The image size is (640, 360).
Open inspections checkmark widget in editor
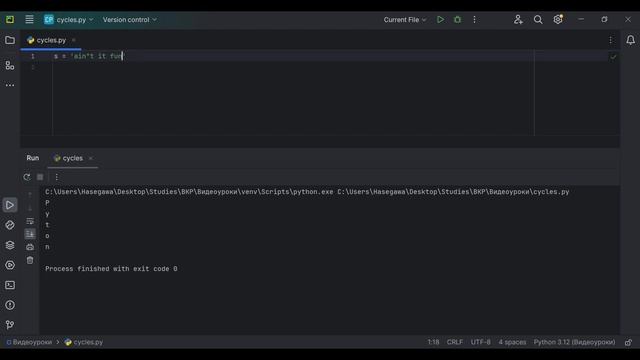[613, 57]
